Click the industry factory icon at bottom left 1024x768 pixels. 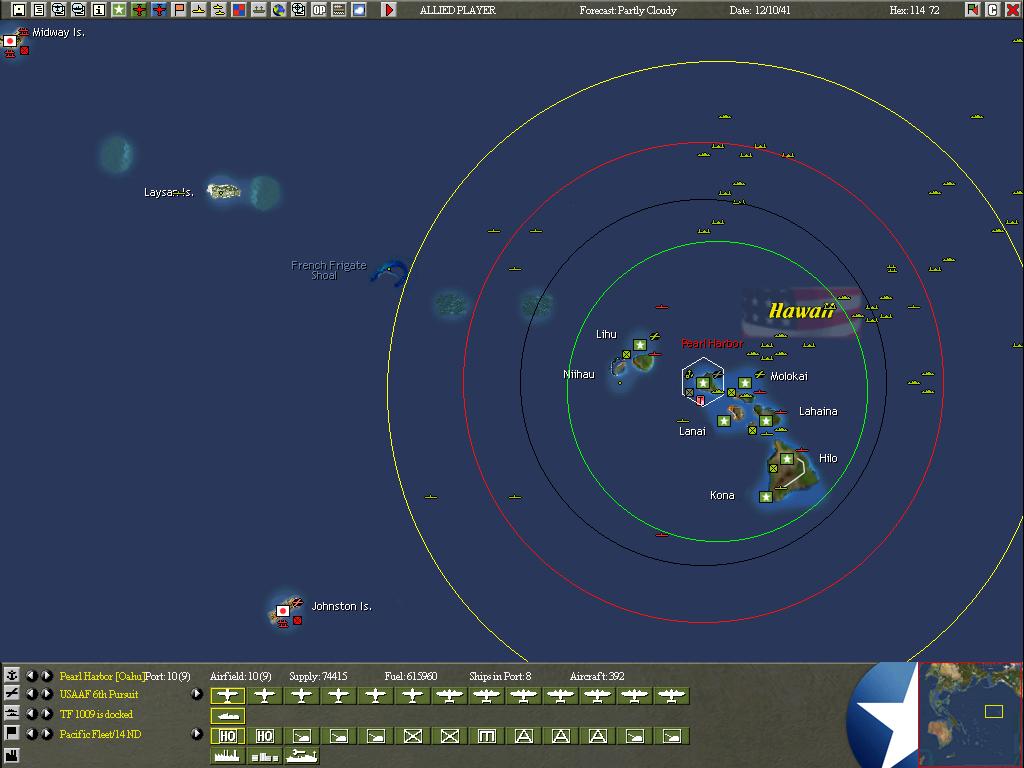point(12,753)
